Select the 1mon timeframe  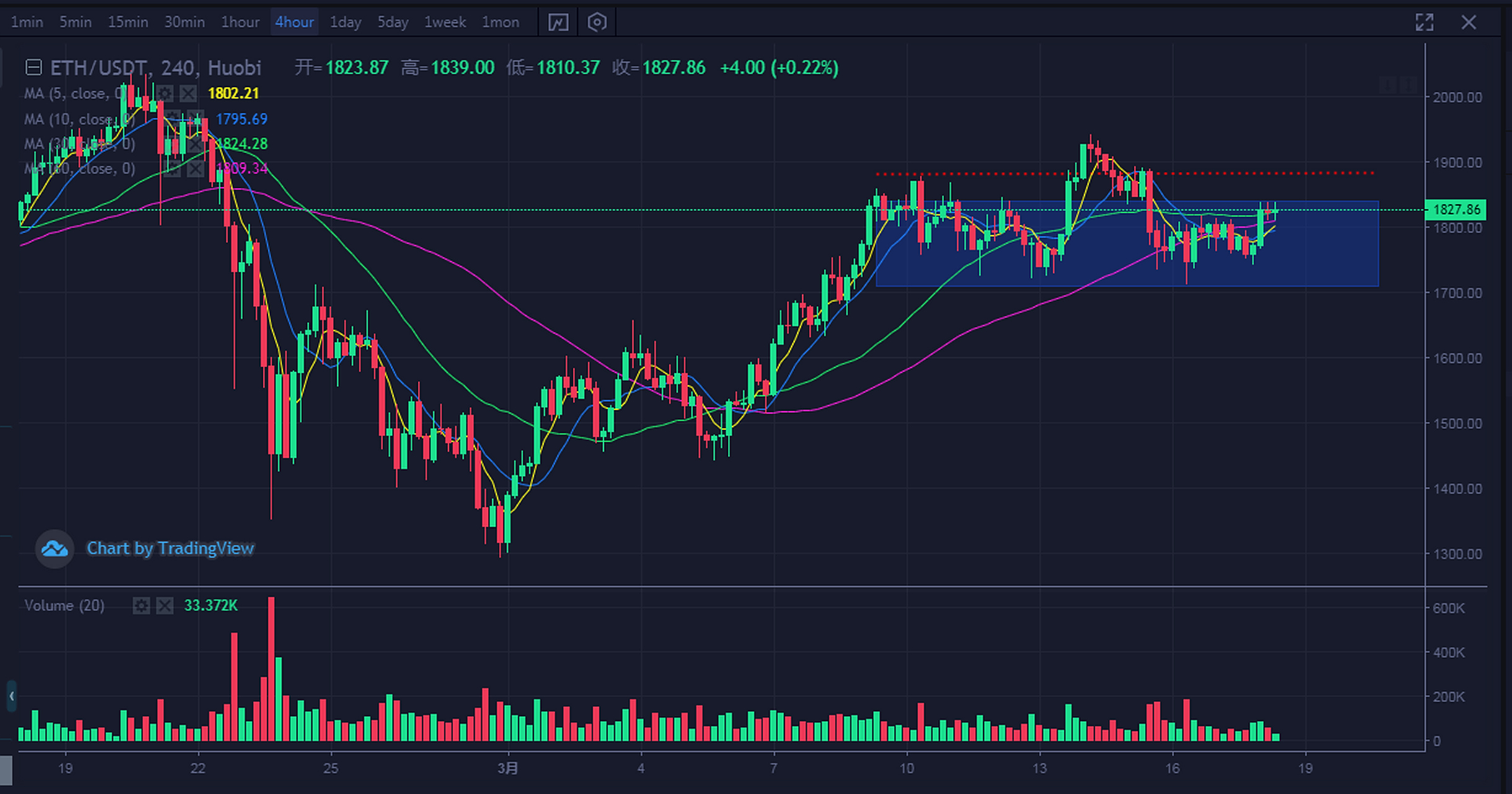[500, 23]
